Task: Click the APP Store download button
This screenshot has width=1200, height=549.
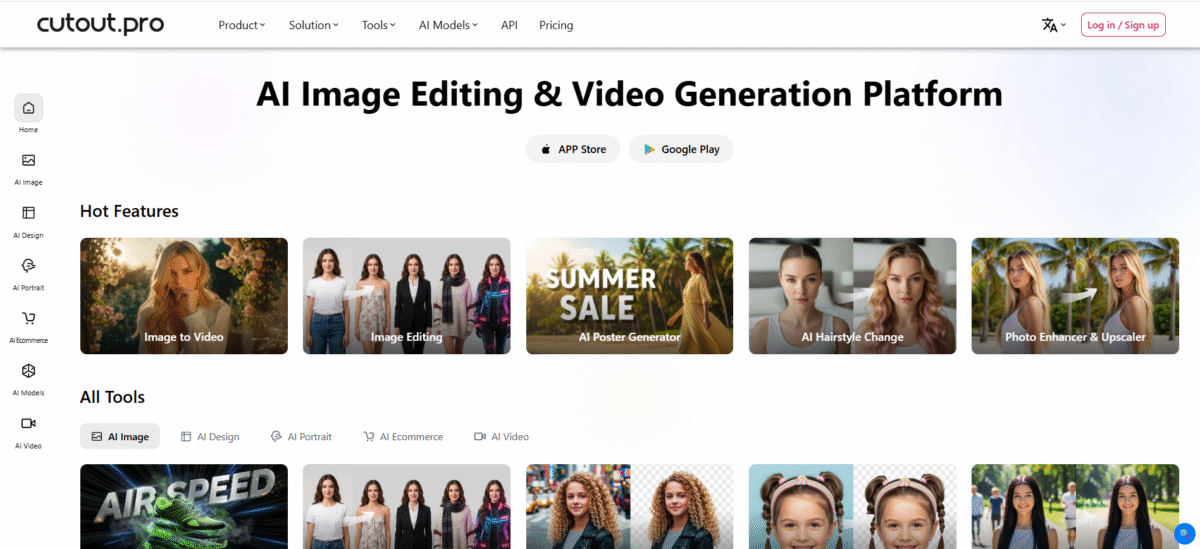Action: point(573,149)
